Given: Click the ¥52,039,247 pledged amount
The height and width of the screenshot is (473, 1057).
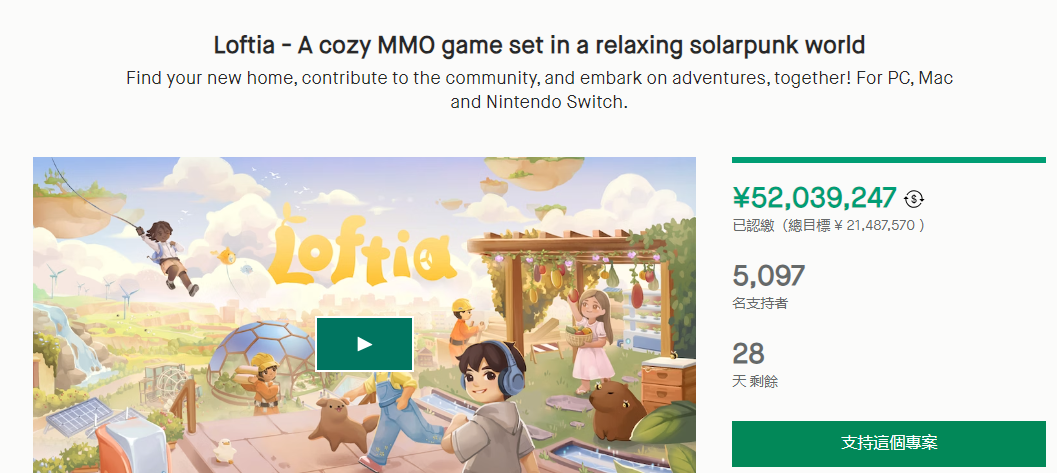Looking at the screenshot, I should pos(815,197).
